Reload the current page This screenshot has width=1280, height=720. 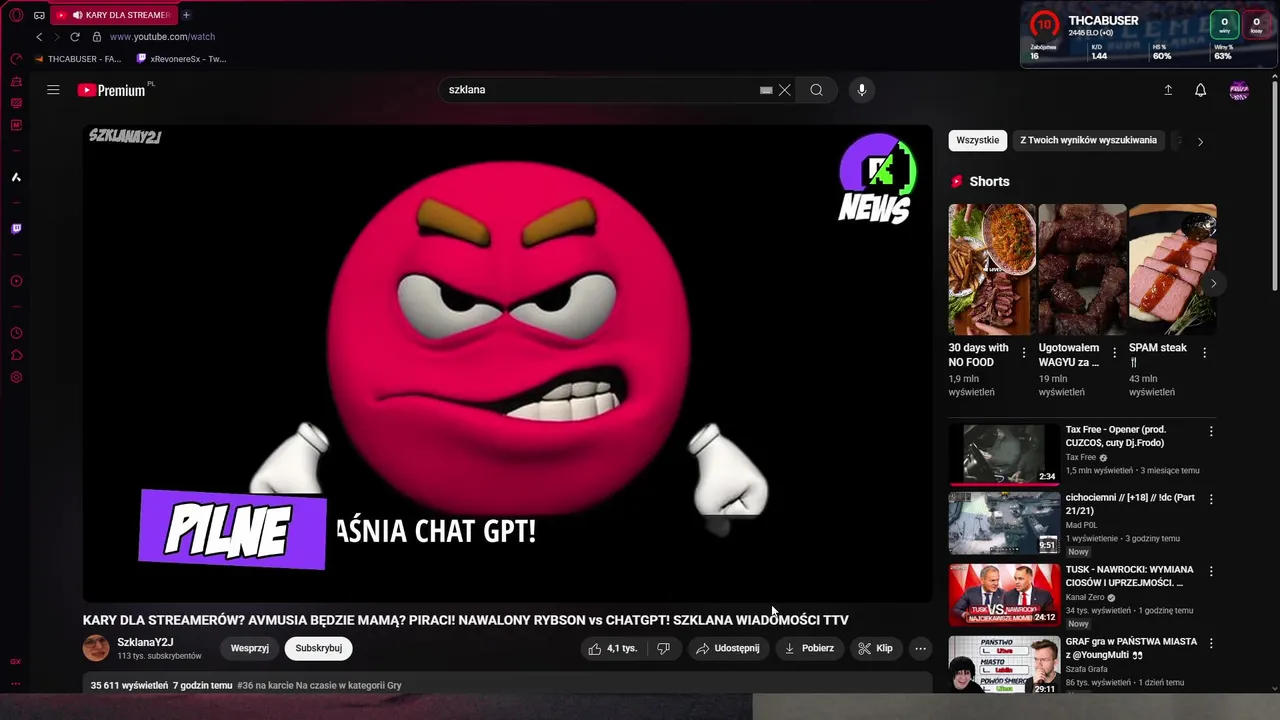(75, 37)
